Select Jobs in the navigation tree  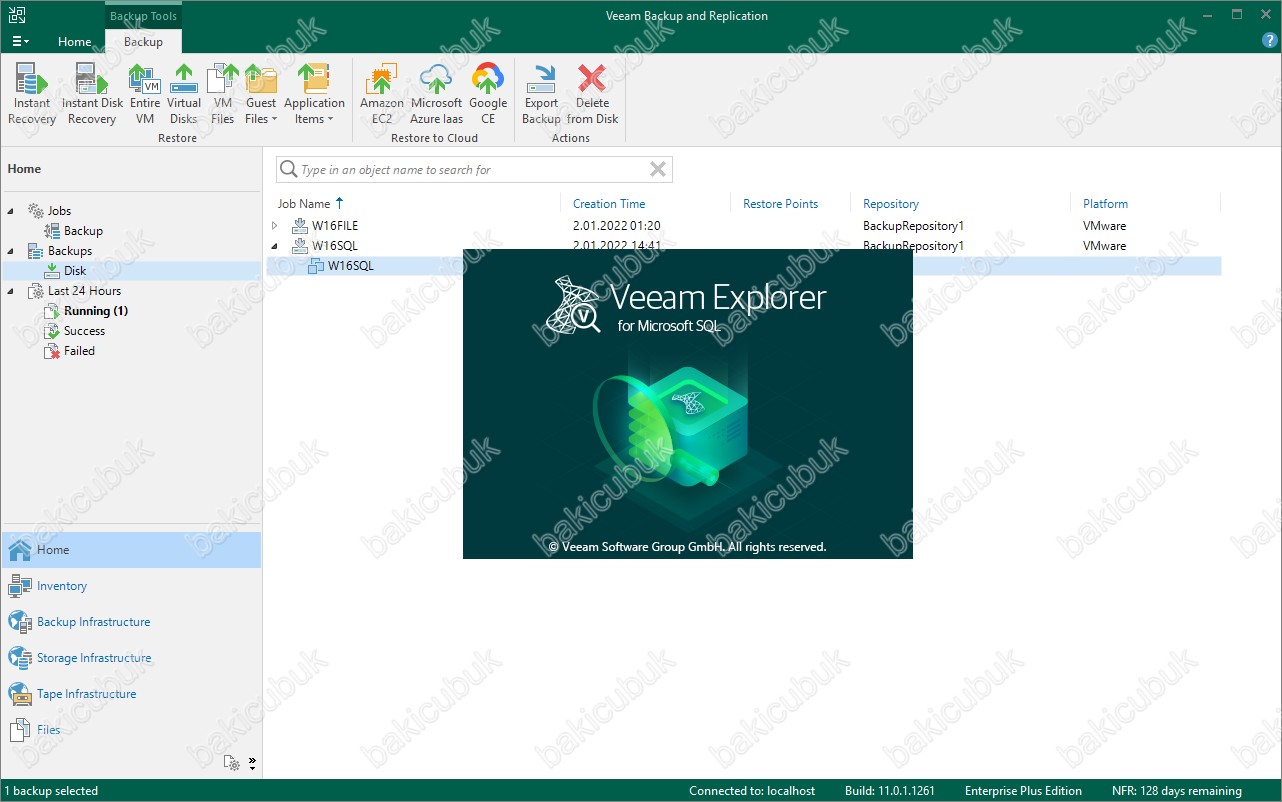click(59, 211)
